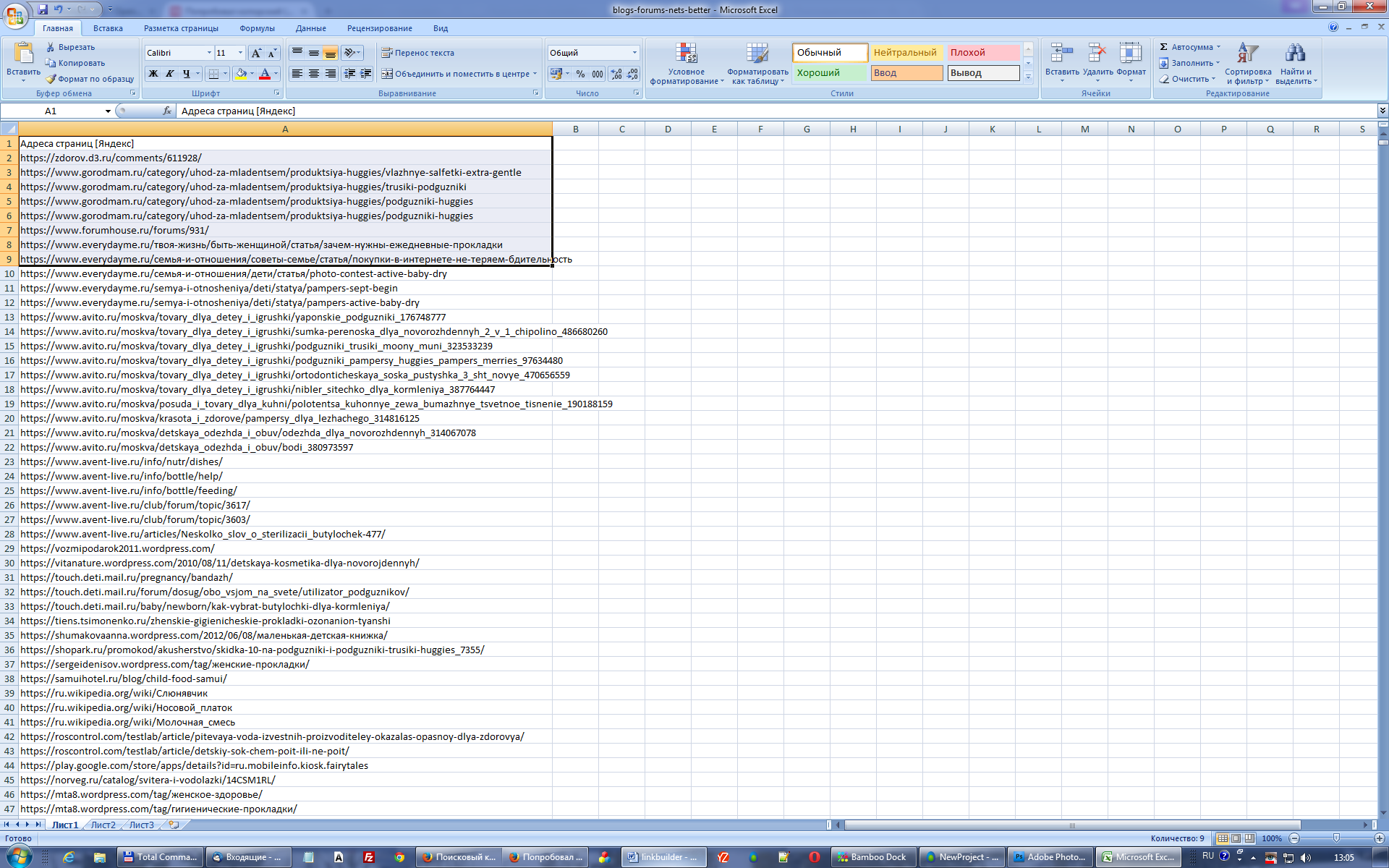
Task: Apply the Ввод cell style
Action: pos(906,73)
